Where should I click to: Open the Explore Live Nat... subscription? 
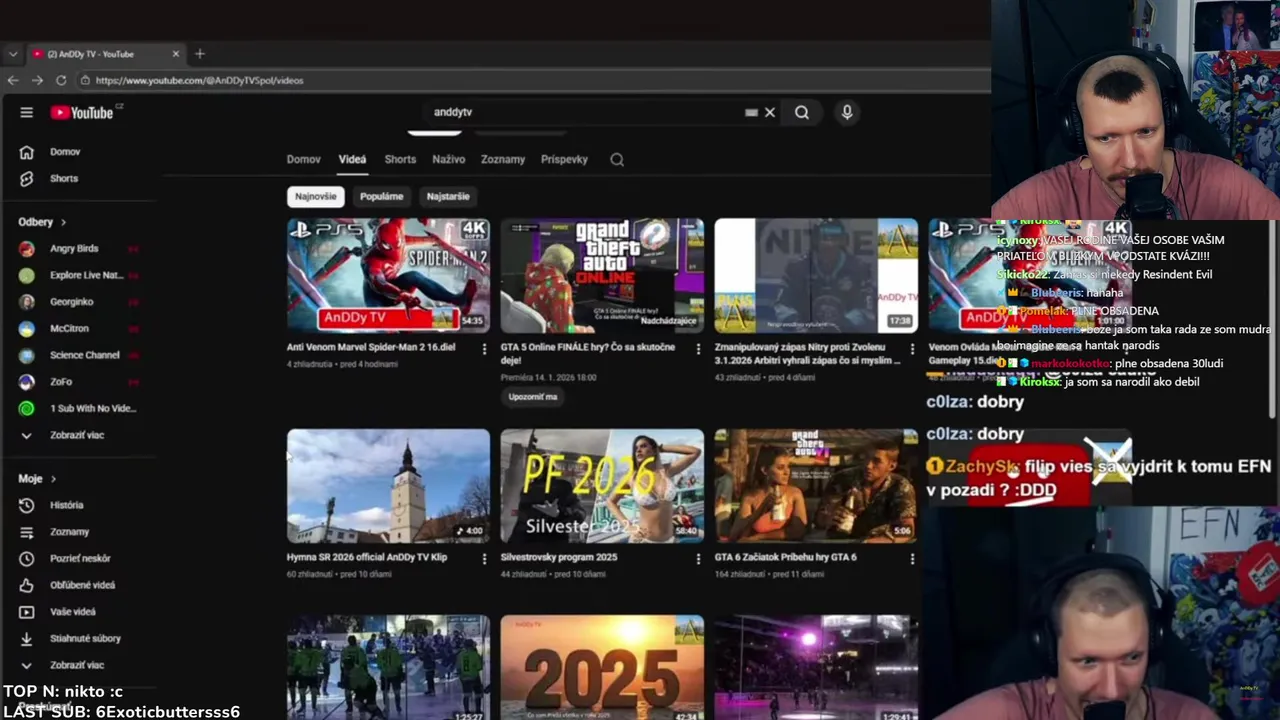click(x=85, y=275)
